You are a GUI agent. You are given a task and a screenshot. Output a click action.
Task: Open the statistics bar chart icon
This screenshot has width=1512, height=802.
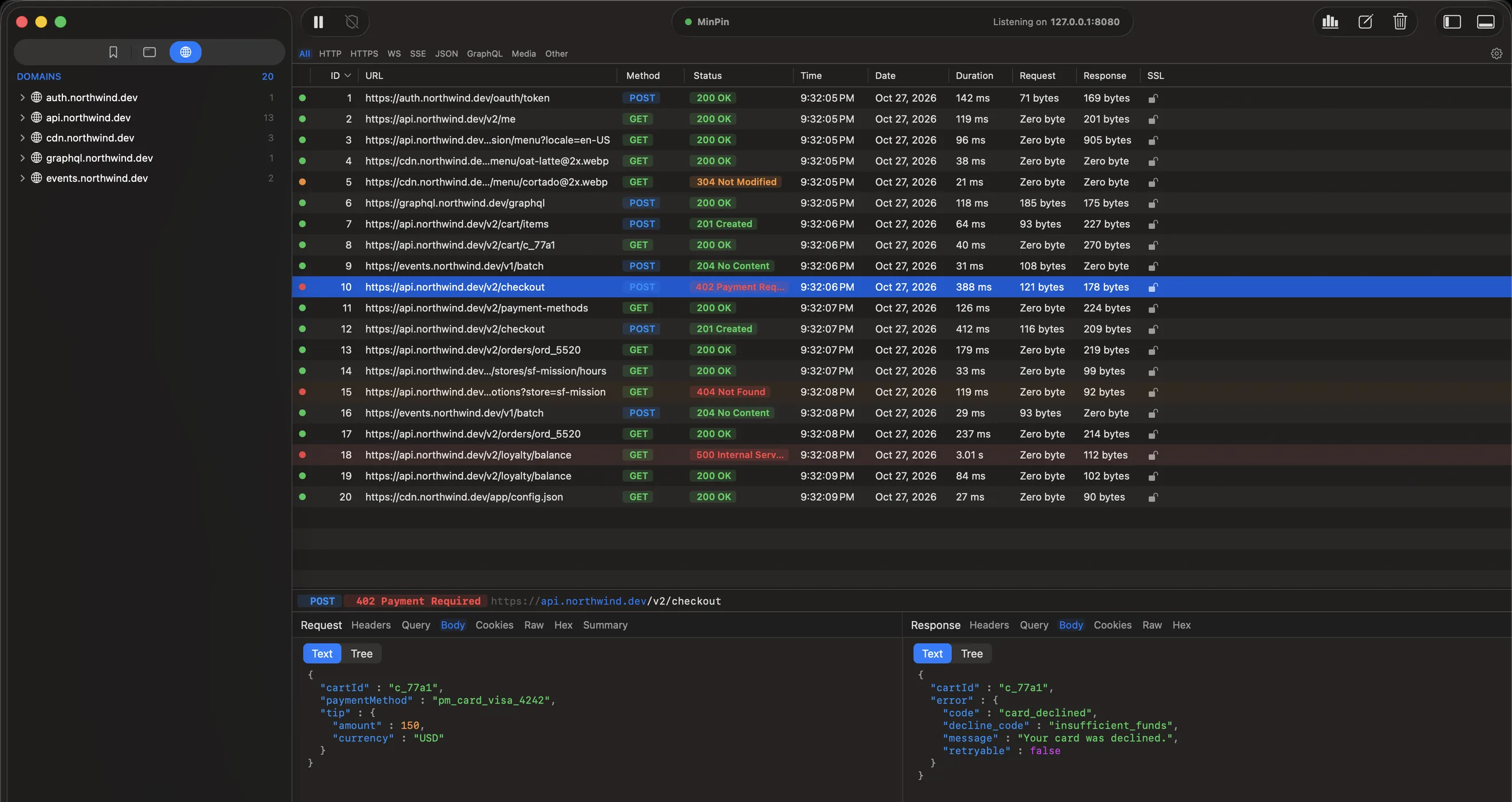(1330, 22)
